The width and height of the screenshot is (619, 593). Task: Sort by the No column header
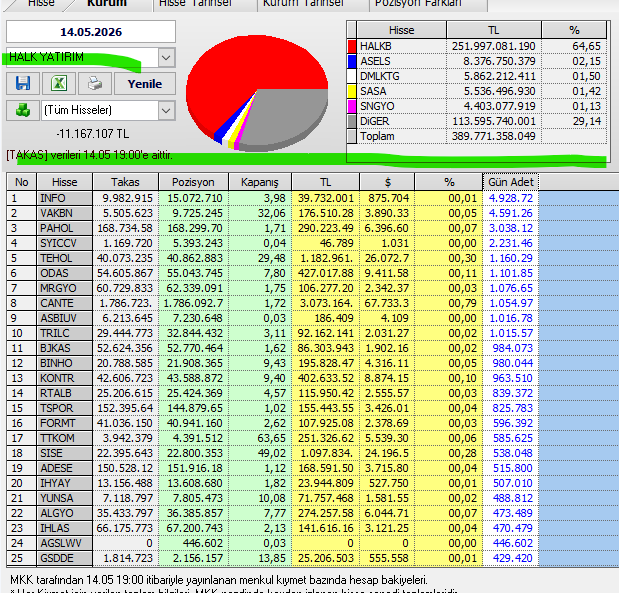tap(21, 182)
